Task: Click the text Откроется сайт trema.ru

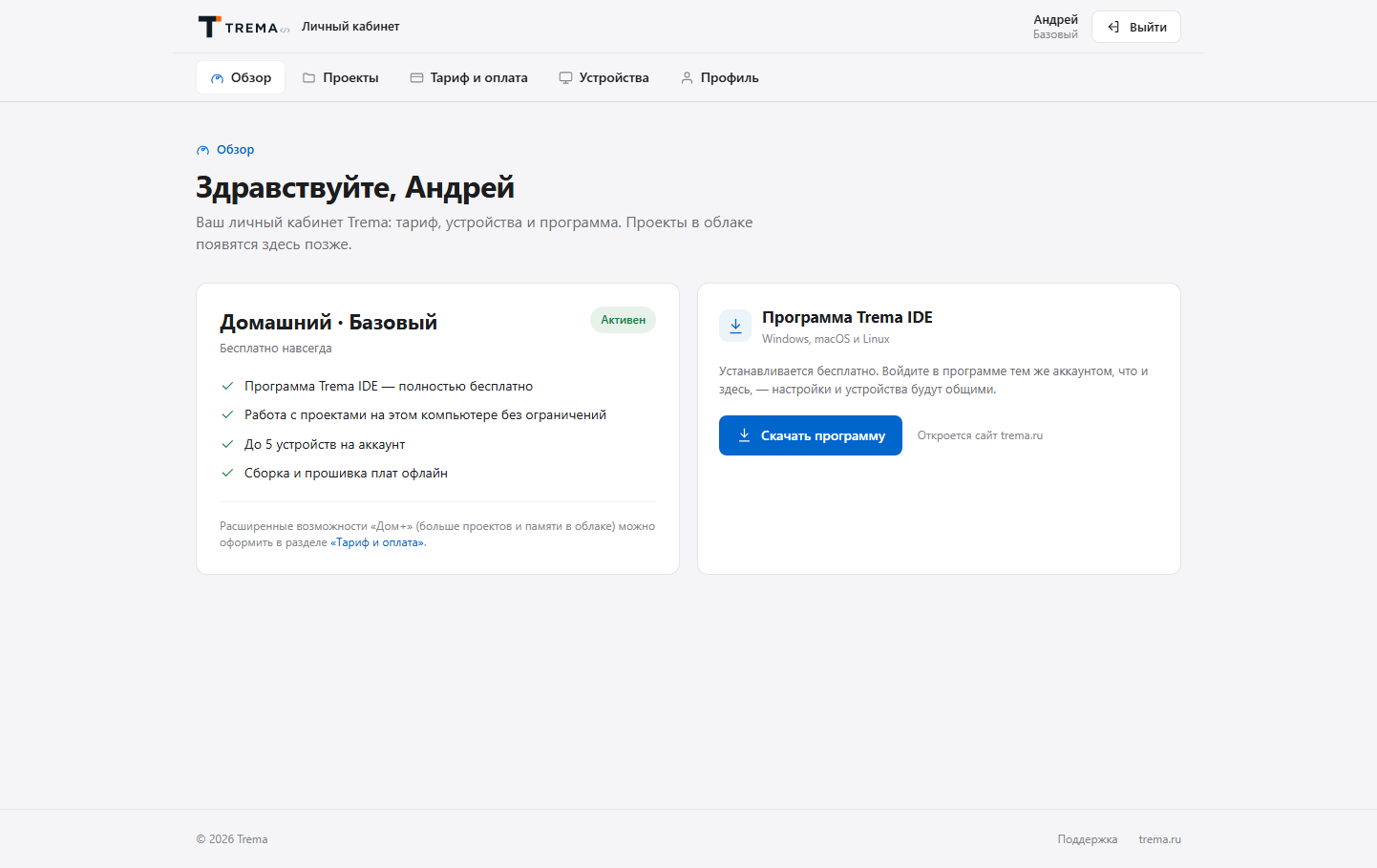Action: coord(980,435)
